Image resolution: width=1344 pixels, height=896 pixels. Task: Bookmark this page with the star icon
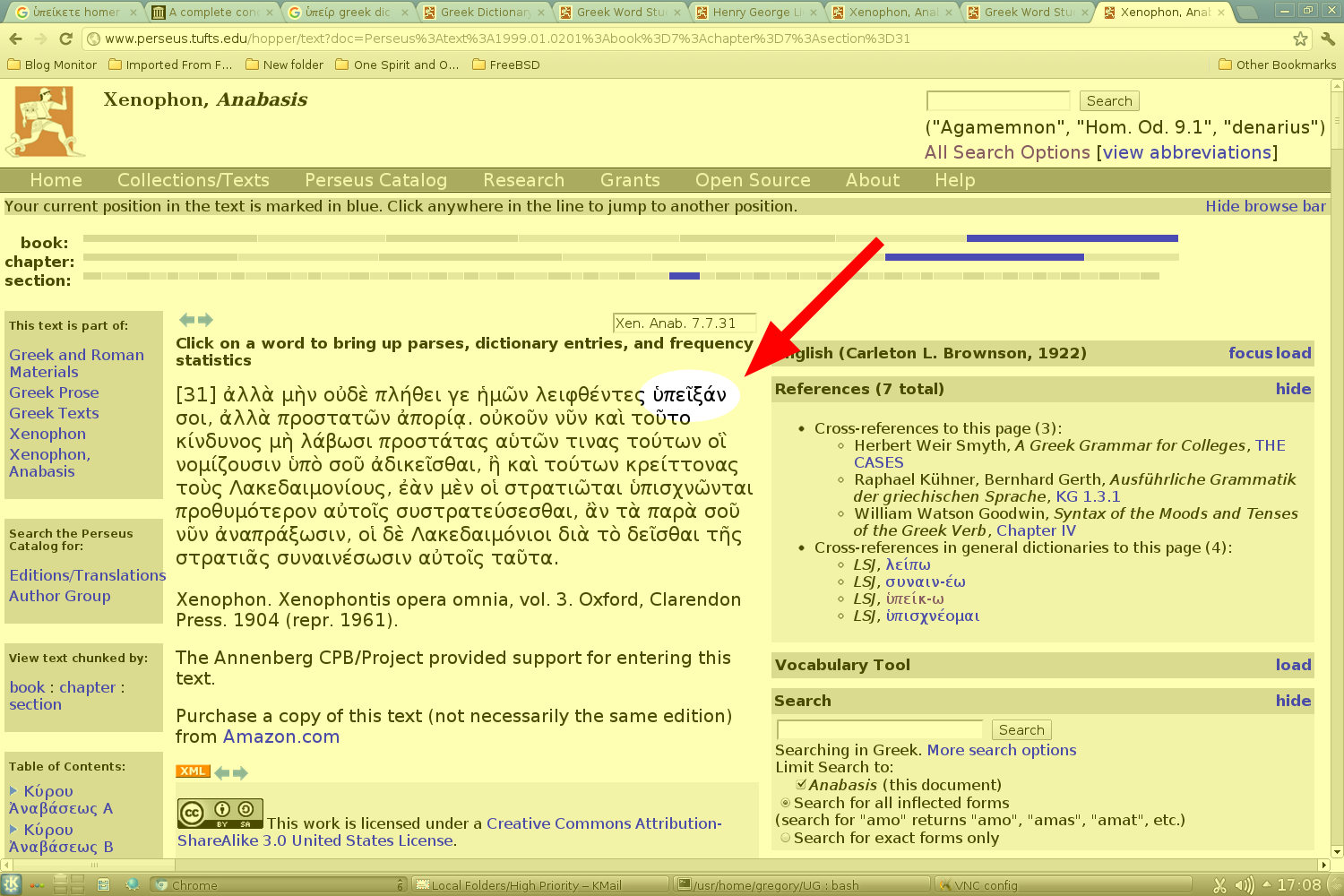click(1300, 39)
